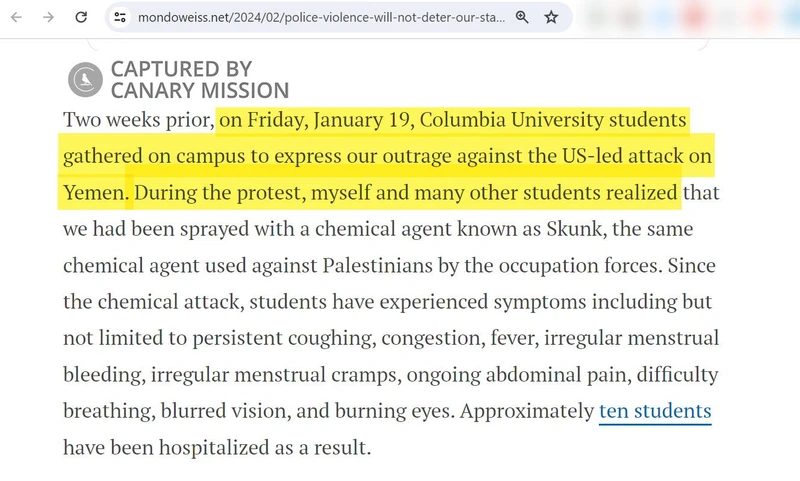Click the highlighted word "Yemen"
This screenshot has height=481, width=800.
click(95, 192)
